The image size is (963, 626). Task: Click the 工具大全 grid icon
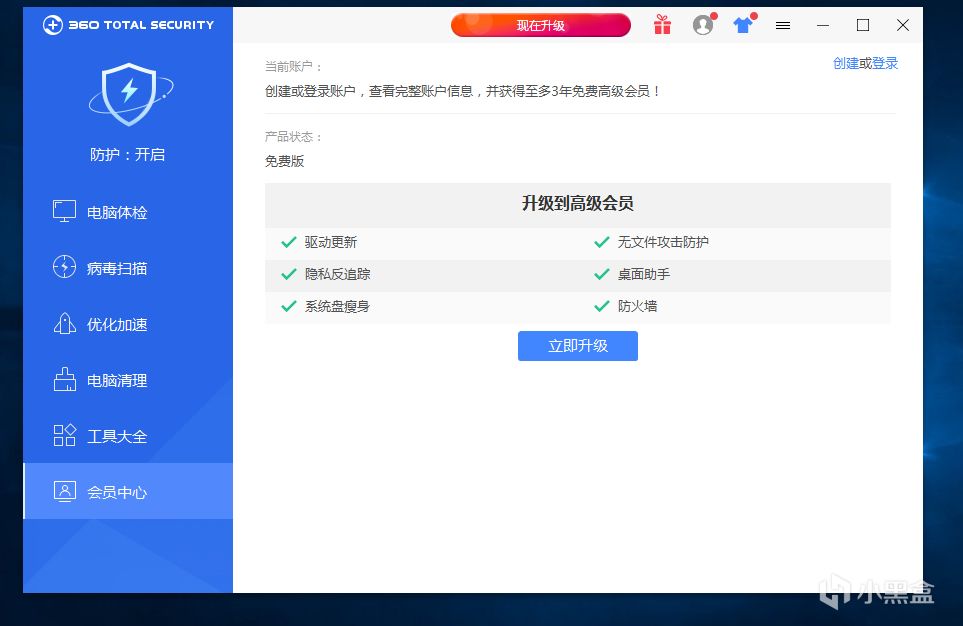click(64, 435)
